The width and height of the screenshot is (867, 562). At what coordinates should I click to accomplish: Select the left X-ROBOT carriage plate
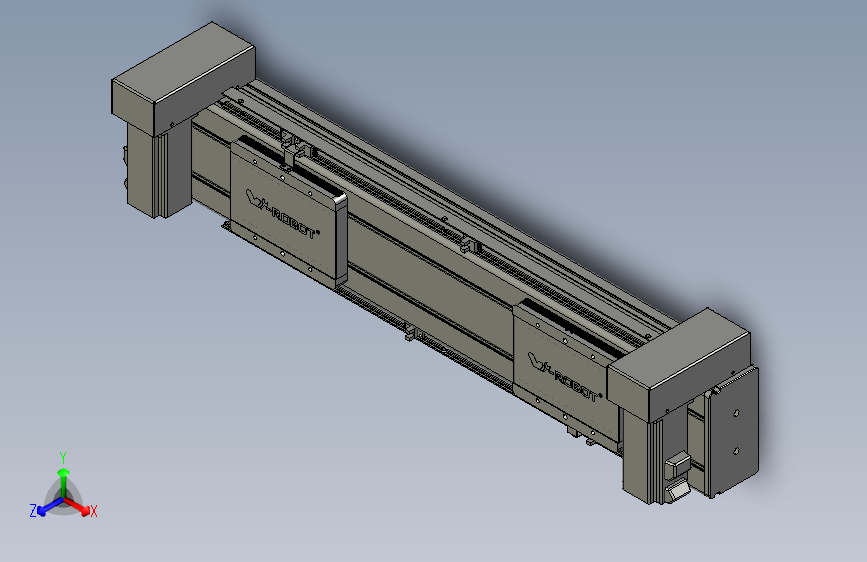[x=288, y=213]
